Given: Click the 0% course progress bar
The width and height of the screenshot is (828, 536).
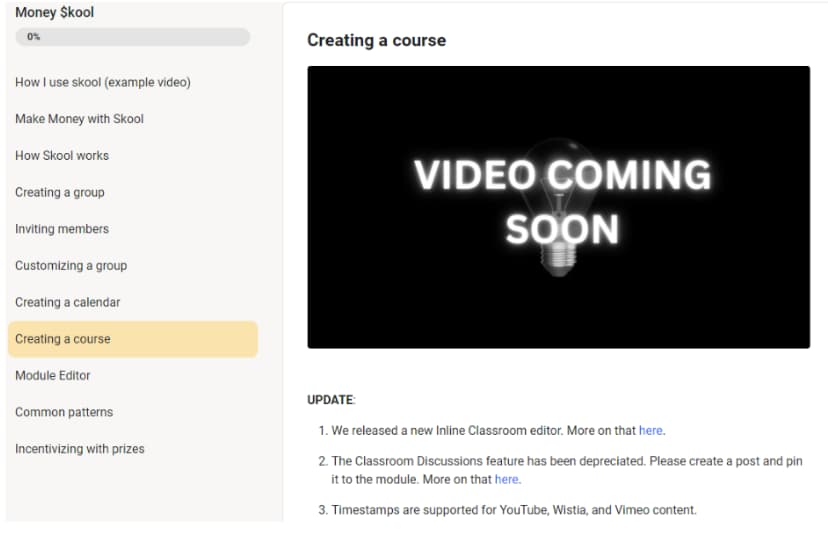Looking at the screenshot, I should (133, 36).
